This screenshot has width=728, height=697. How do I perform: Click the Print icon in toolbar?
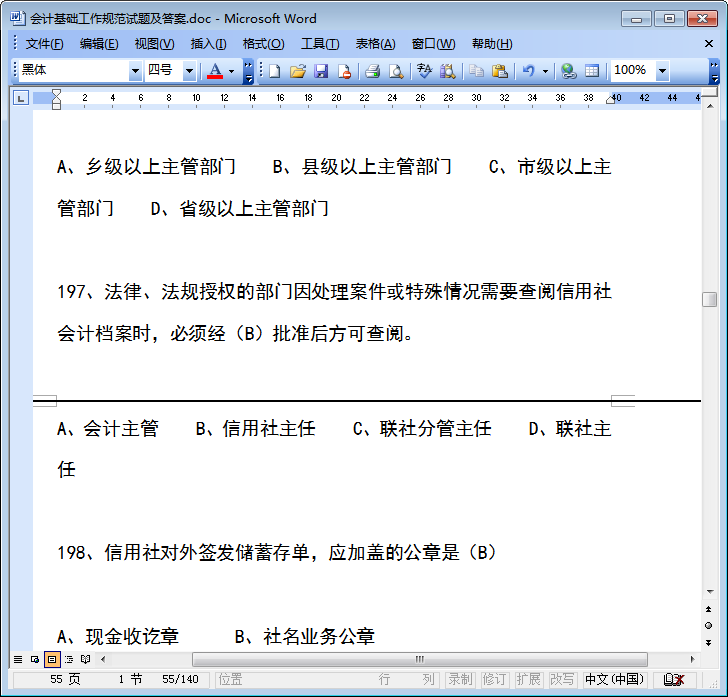[x=372, y=71]
